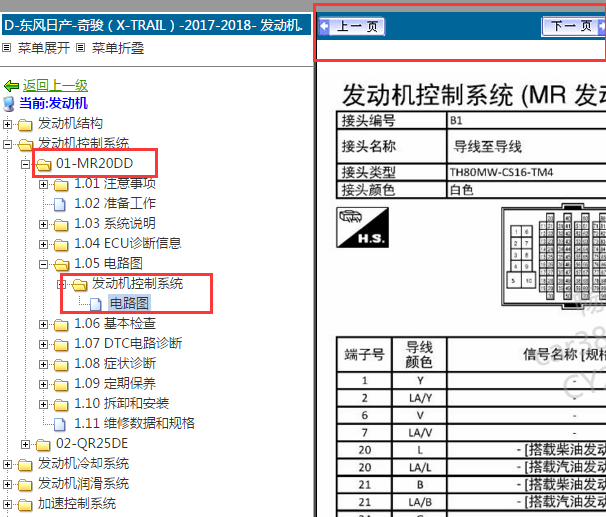Click the TH80MW-CS16-TM4 connector type cell

point(526,172)
